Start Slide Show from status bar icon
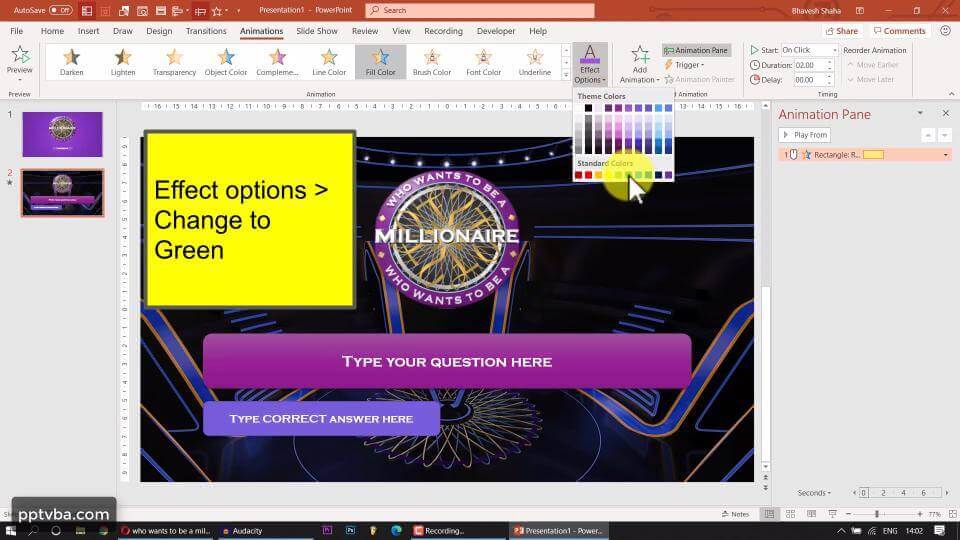Screen dimensions: 960x540 pos(832,514)
